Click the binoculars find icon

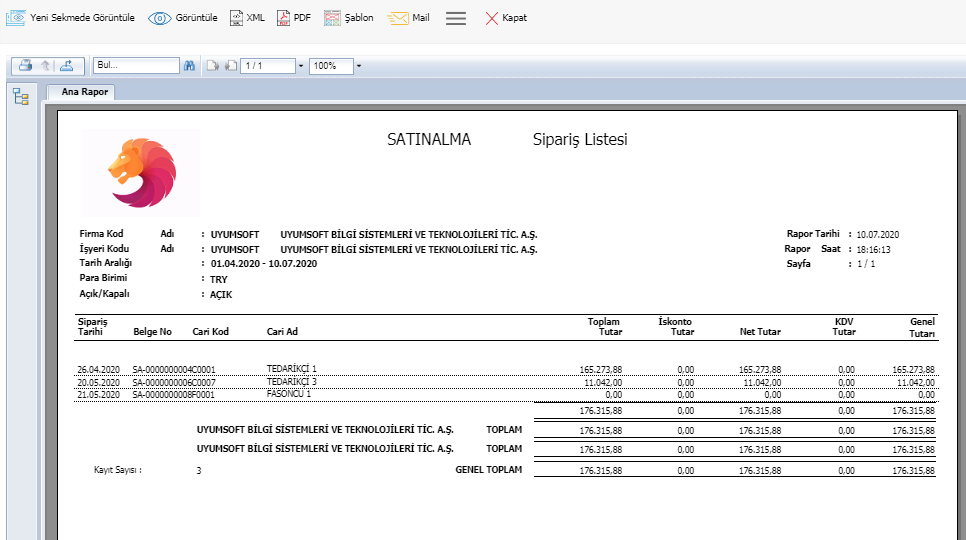(188, 66)
